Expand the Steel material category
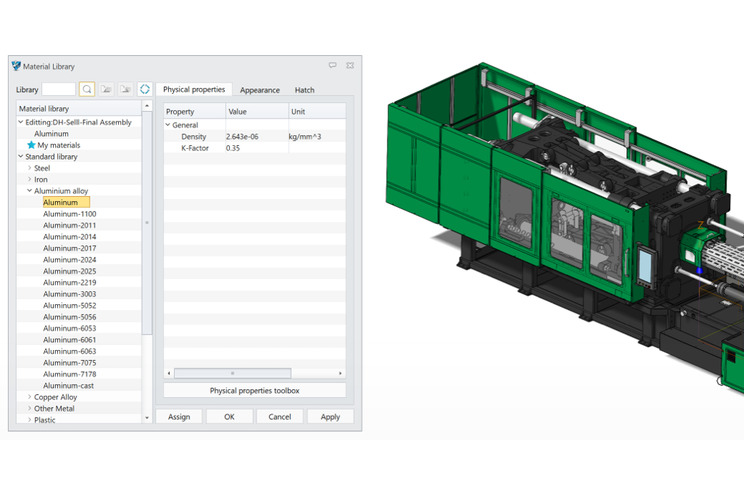The image size is (744, 488). (x=30, y=168)
